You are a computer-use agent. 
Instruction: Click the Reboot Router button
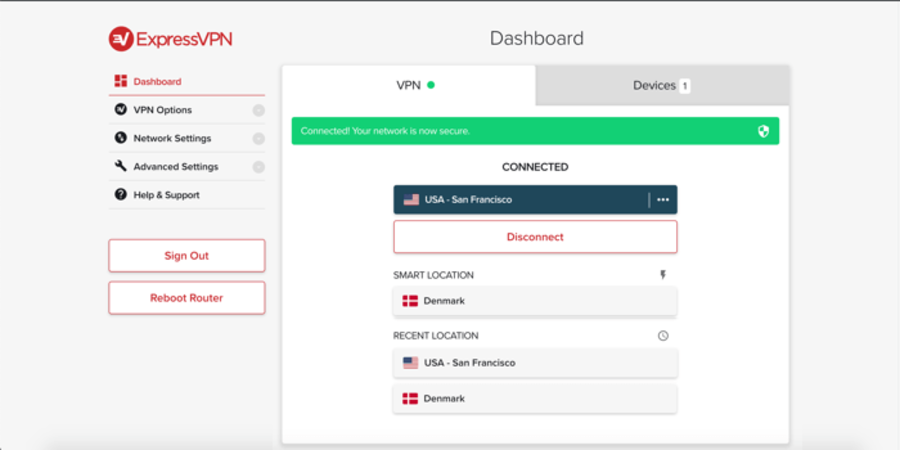(186, 298)
